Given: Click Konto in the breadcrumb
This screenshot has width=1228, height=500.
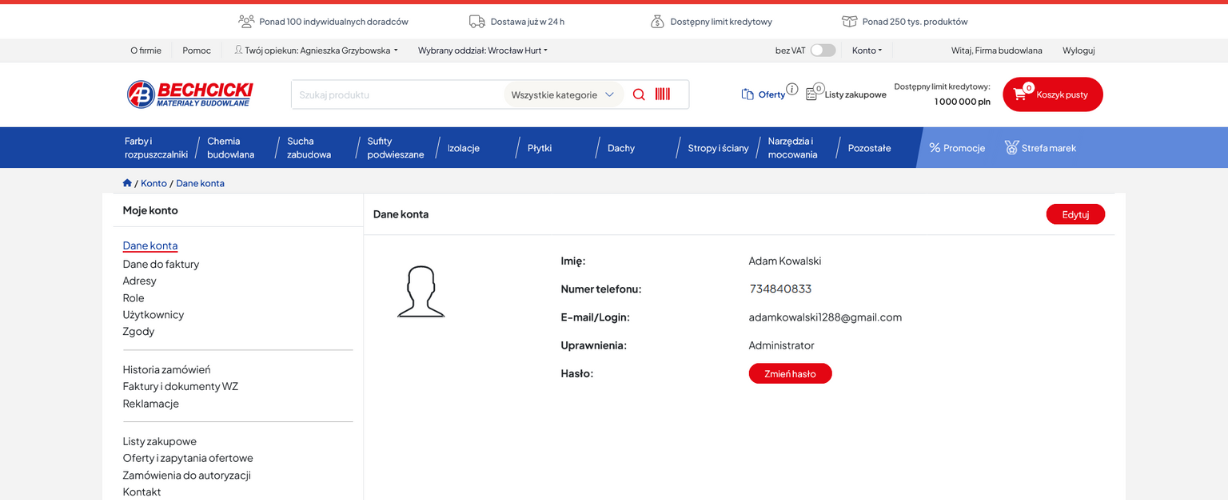Looking at the screenshot, I should pos(154,183).
